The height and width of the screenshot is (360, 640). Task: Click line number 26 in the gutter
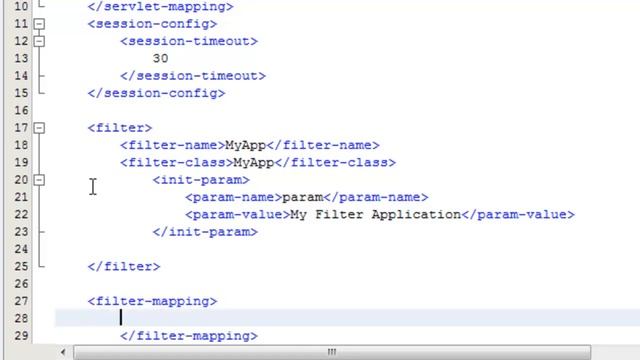pyautogui.click(x=21, y=284)
